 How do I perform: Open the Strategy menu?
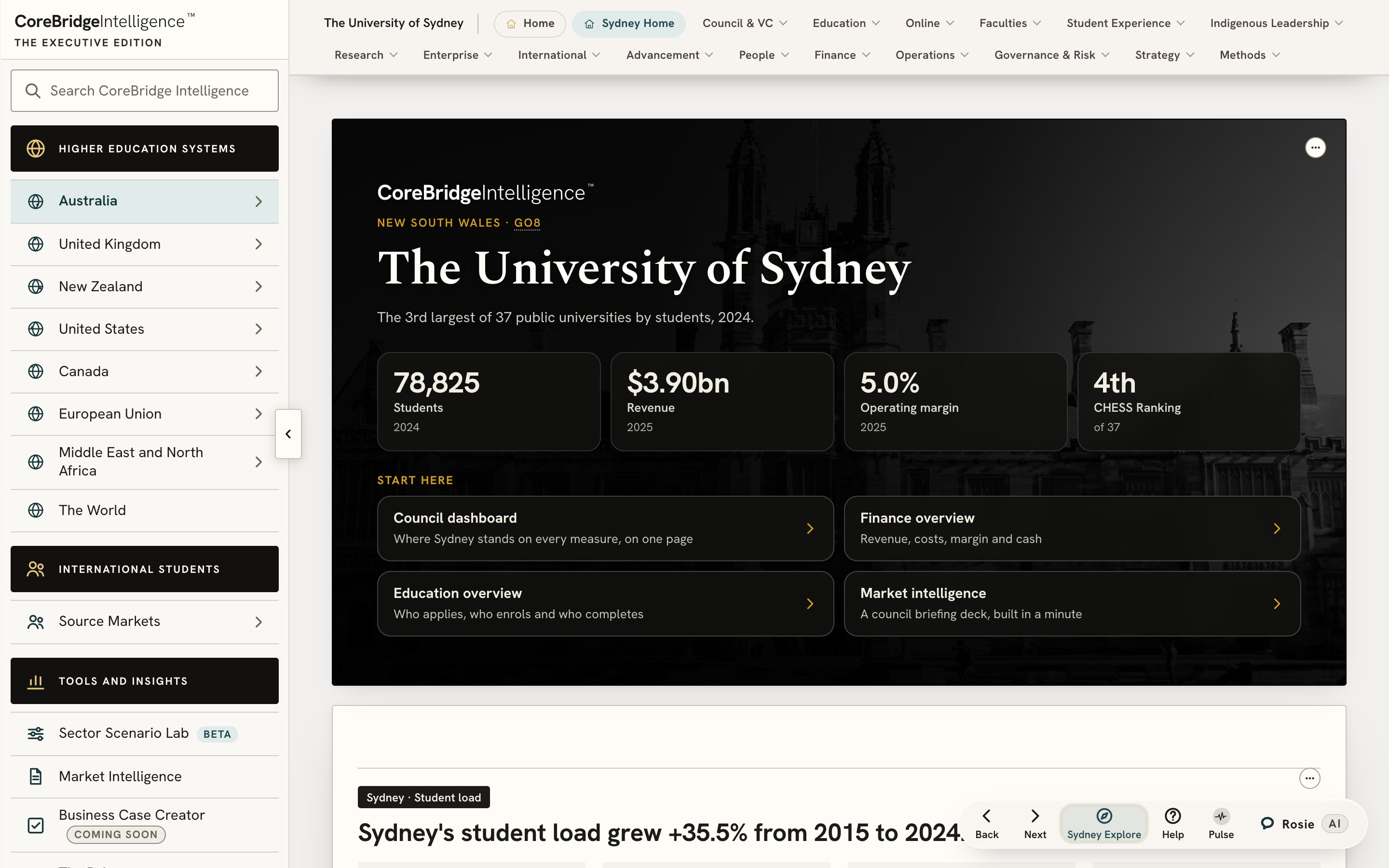pyautogui.click(x=1165, y=55)
